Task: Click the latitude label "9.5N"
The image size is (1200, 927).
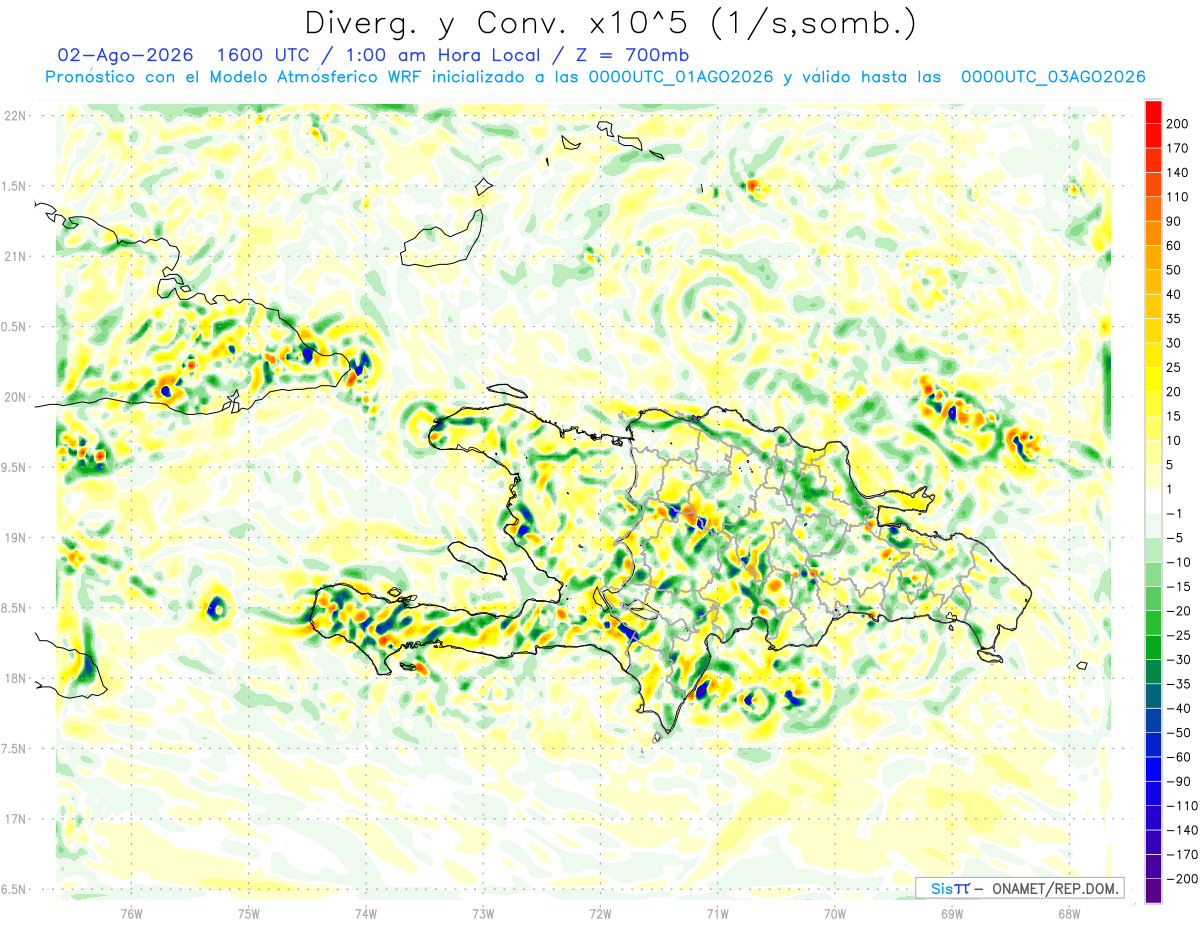Action: (x=13, y=467)
